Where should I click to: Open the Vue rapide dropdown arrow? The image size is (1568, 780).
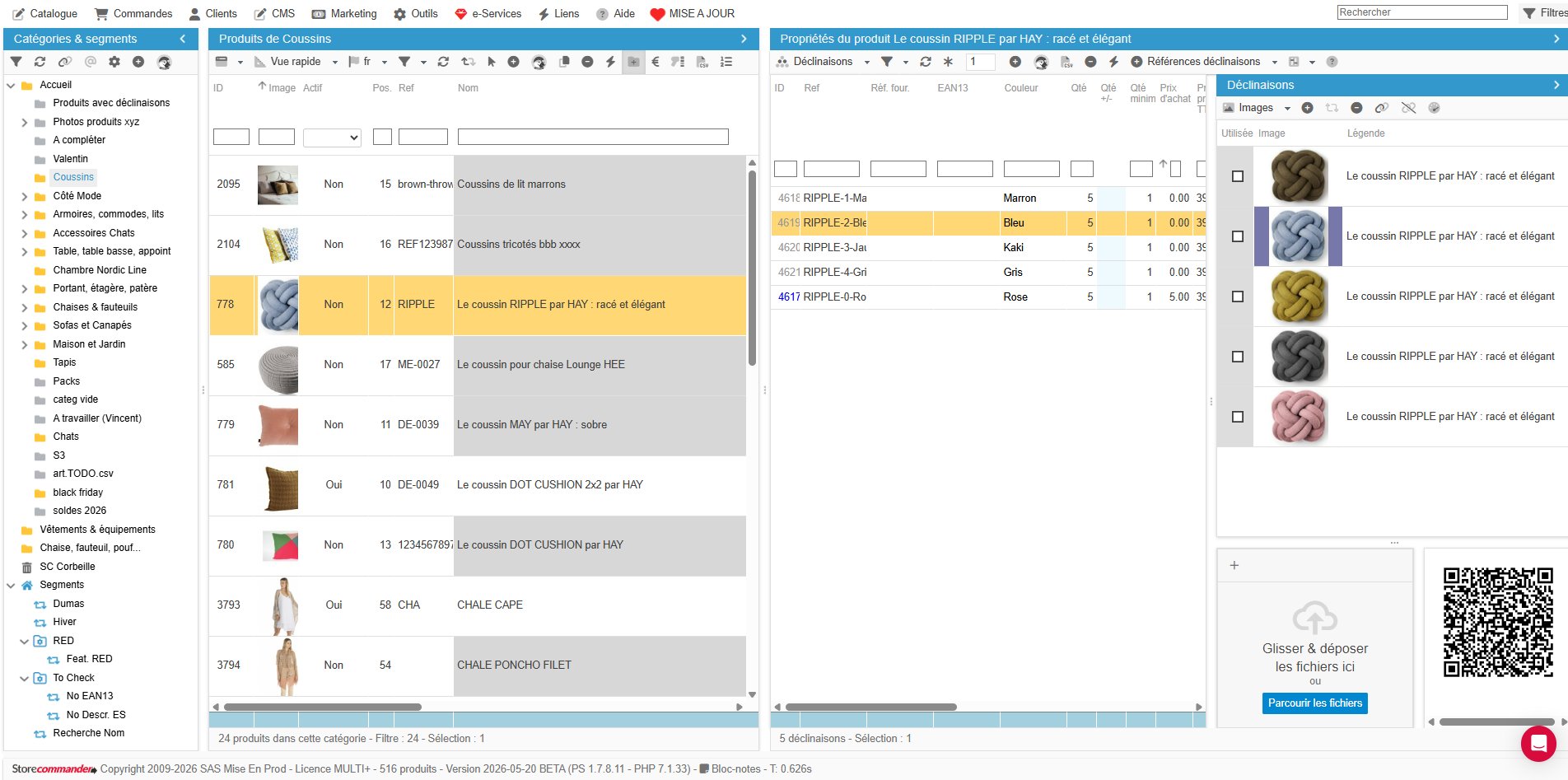[x=335, y=62]
